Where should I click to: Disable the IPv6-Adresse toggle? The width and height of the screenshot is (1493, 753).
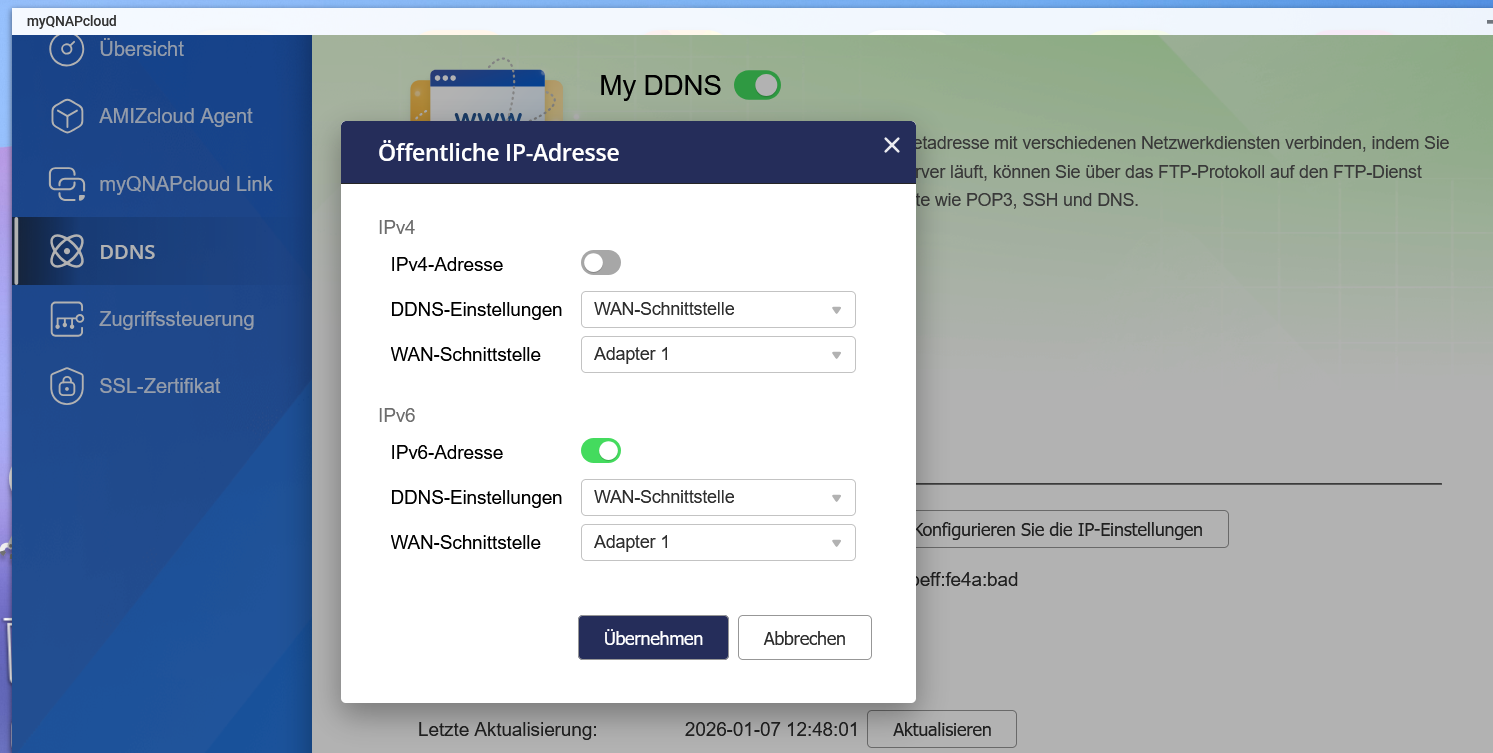(601, 451)
